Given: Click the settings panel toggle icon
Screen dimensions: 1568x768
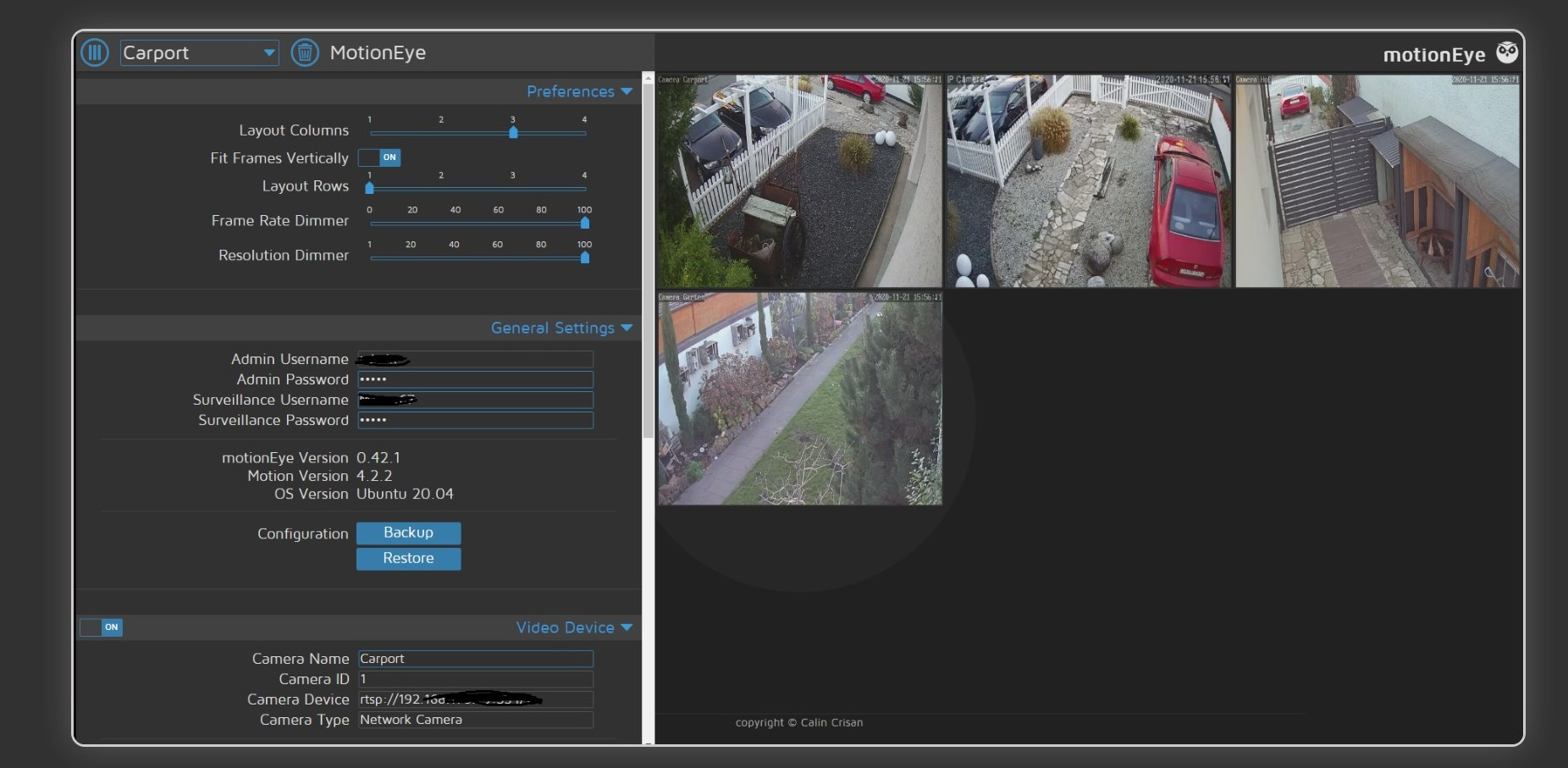Looking at the screenshot, I should pos(95,52).
